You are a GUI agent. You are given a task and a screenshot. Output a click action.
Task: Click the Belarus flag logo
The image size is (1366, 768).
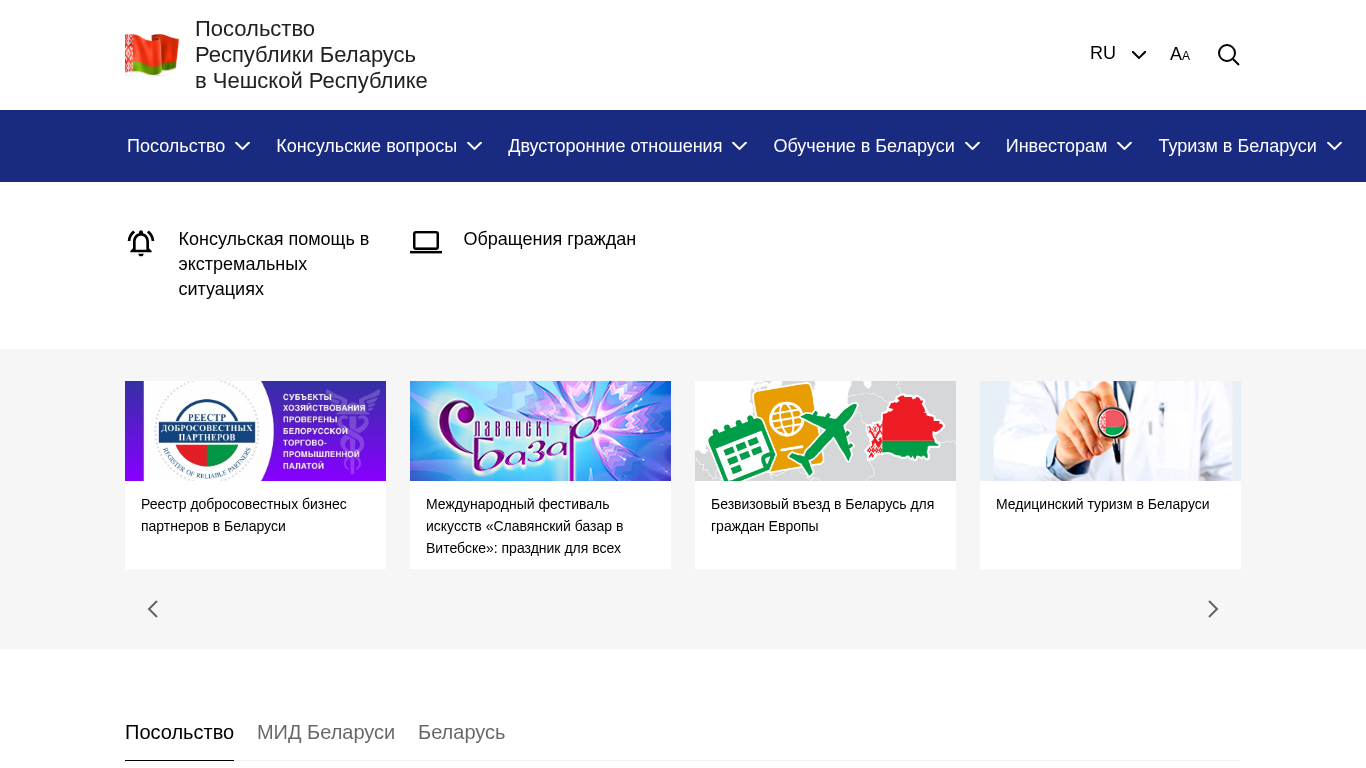tap(152, 54)
